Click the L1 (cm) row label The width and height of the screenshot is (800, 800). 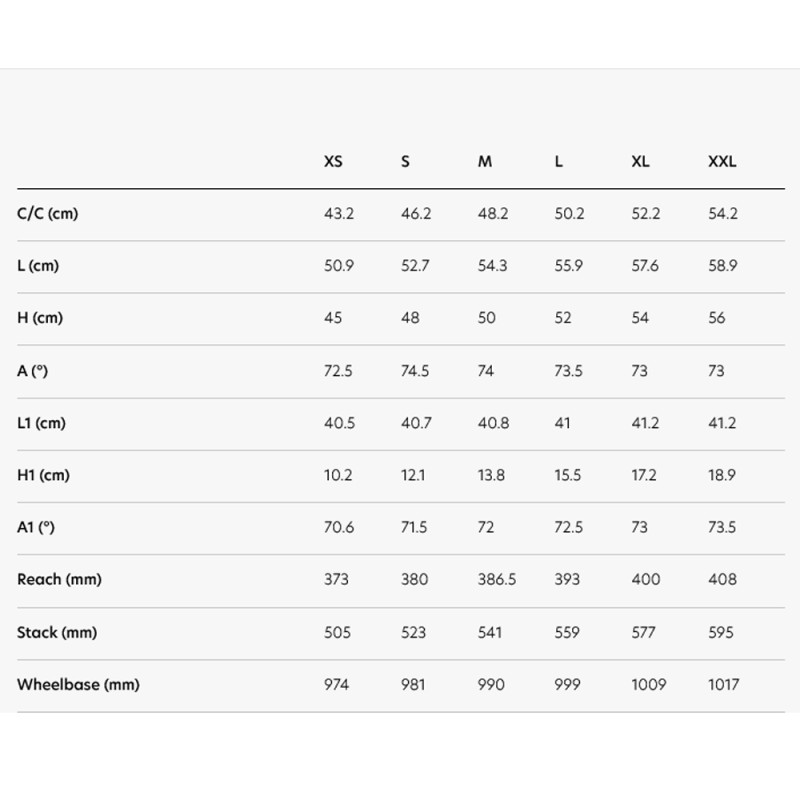tap(41, 423)
